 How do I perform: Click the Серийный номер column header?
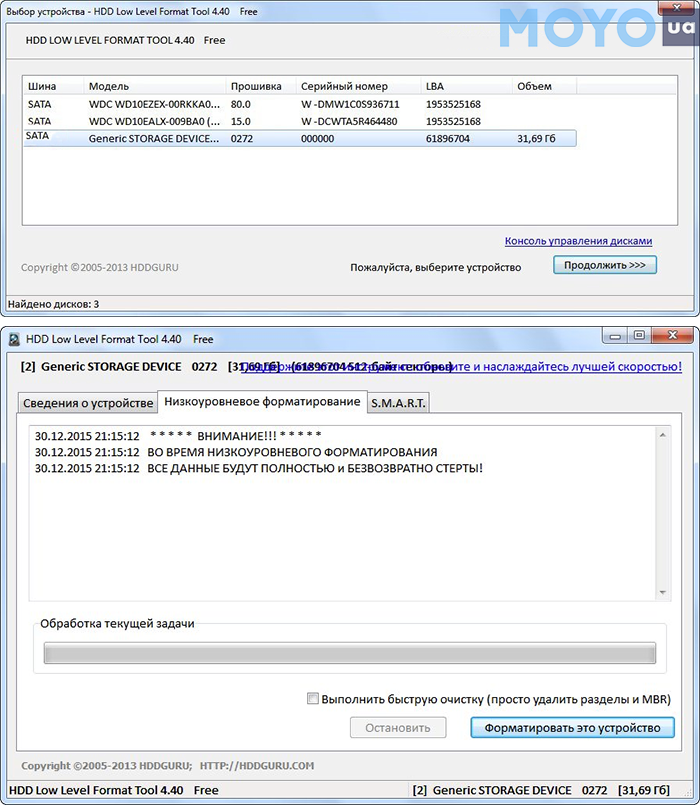358,86
